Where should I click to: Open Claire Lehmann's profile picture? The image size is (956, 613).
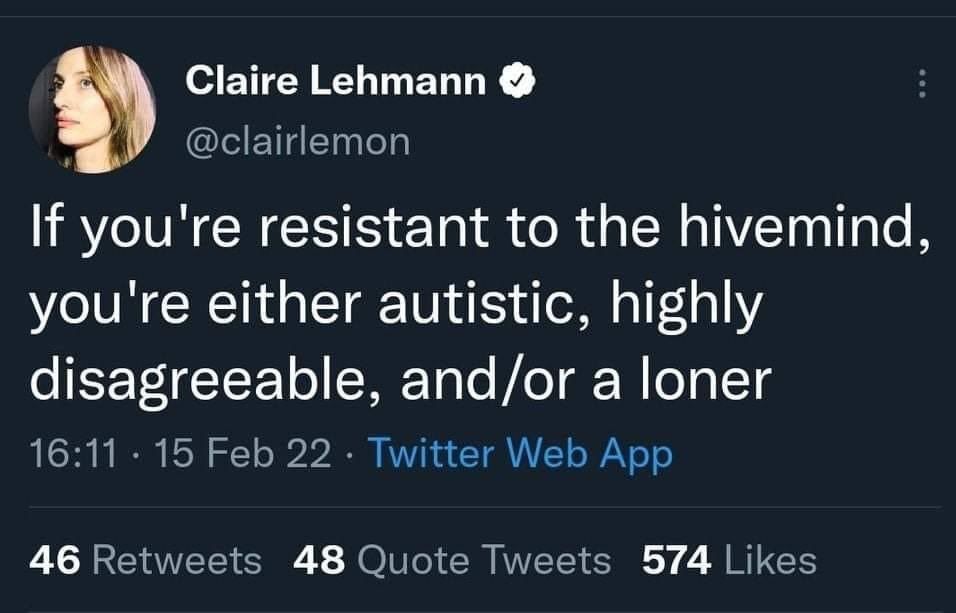pos(92,109)
